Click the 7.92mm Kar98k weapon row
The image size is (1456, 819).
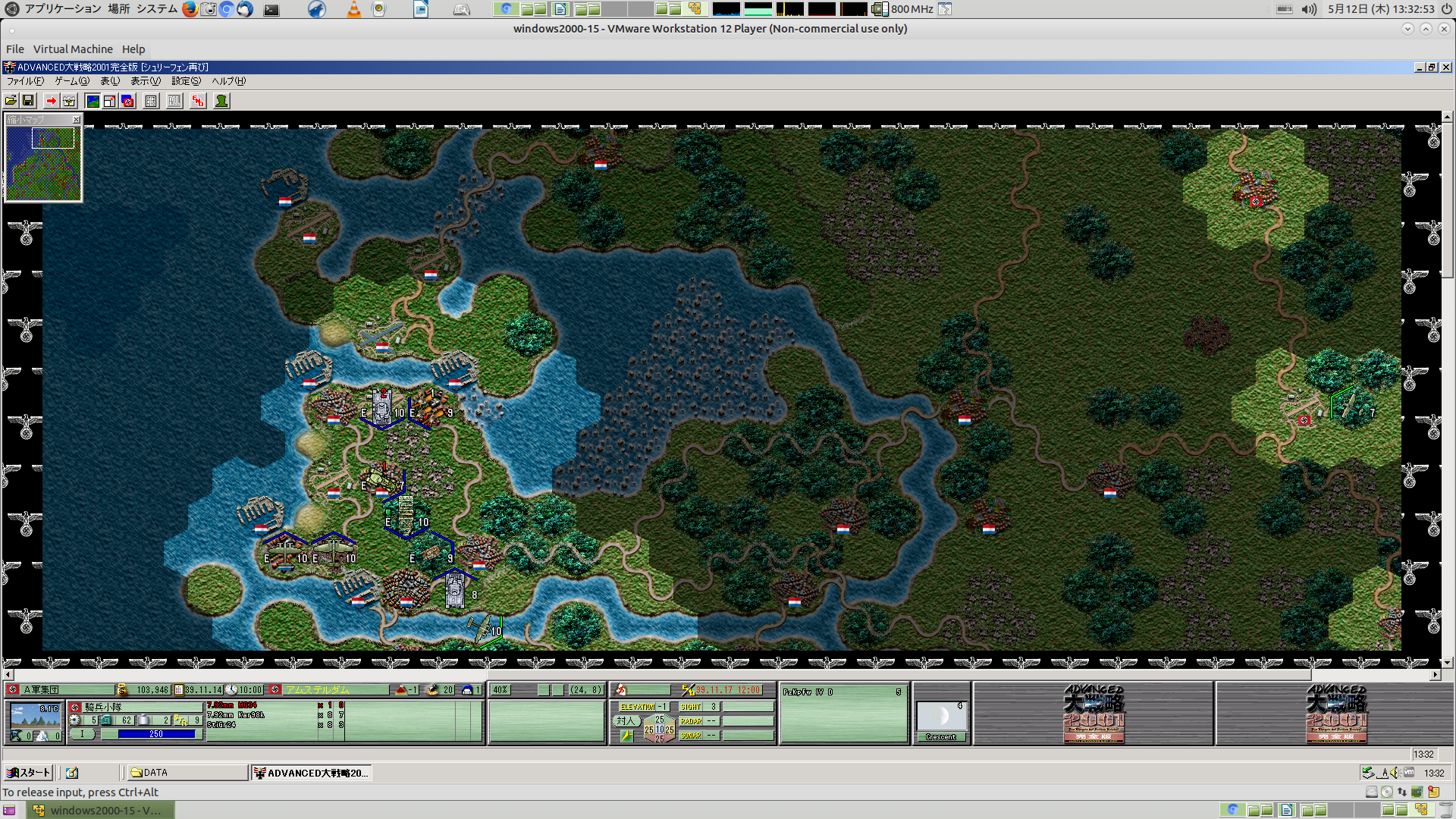276,715
